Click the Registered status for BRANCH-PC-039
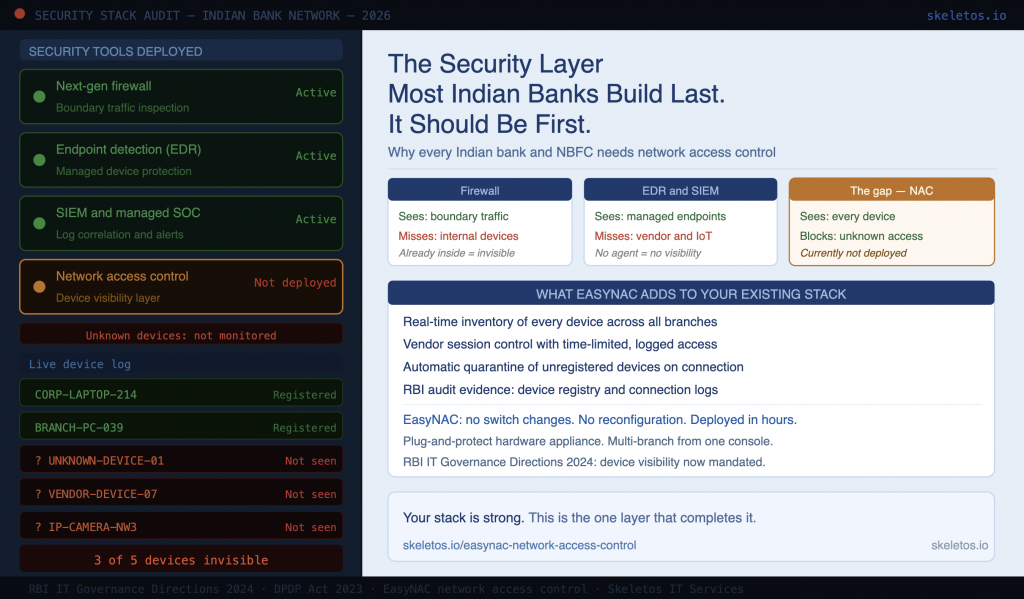1024x599 pixels. (304, 428)
